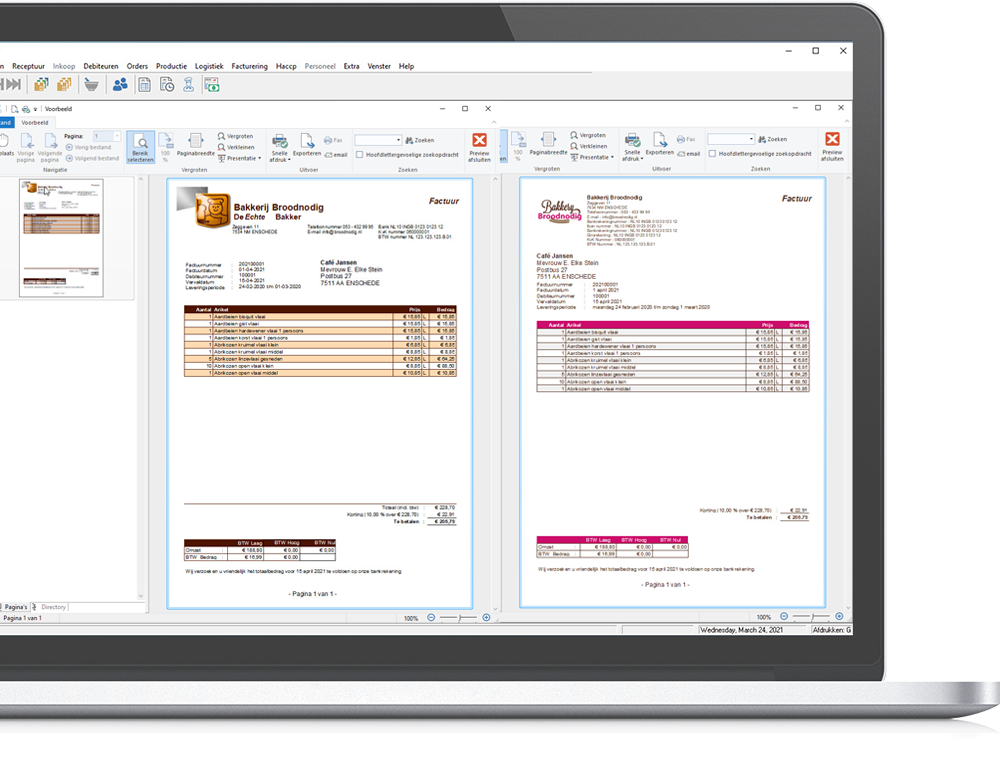Enable Hoofdlettergevoelige zoekopdracht checkbox in left preview
1000x773 pixels.
[x=360, y=154]
